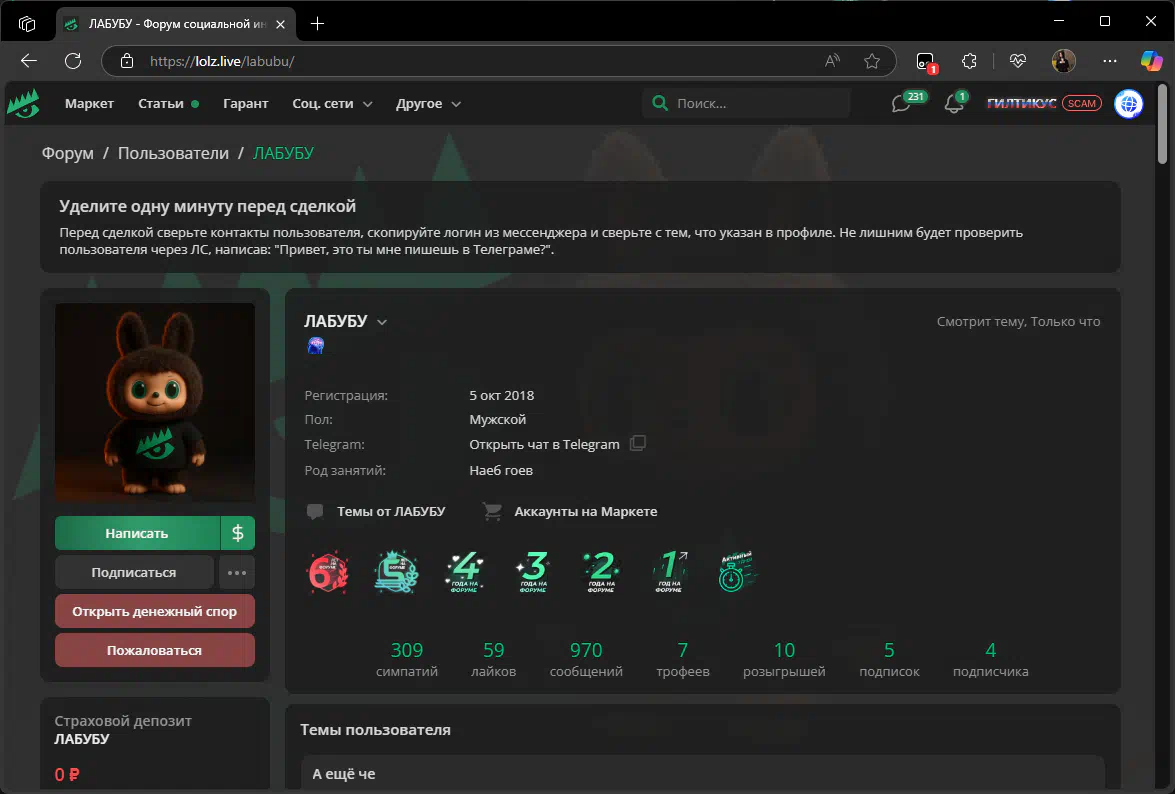Click ЛАБУБУ breadcrumb link
Viewport: 1175px width, 794px height.
[x=283, y=153]
